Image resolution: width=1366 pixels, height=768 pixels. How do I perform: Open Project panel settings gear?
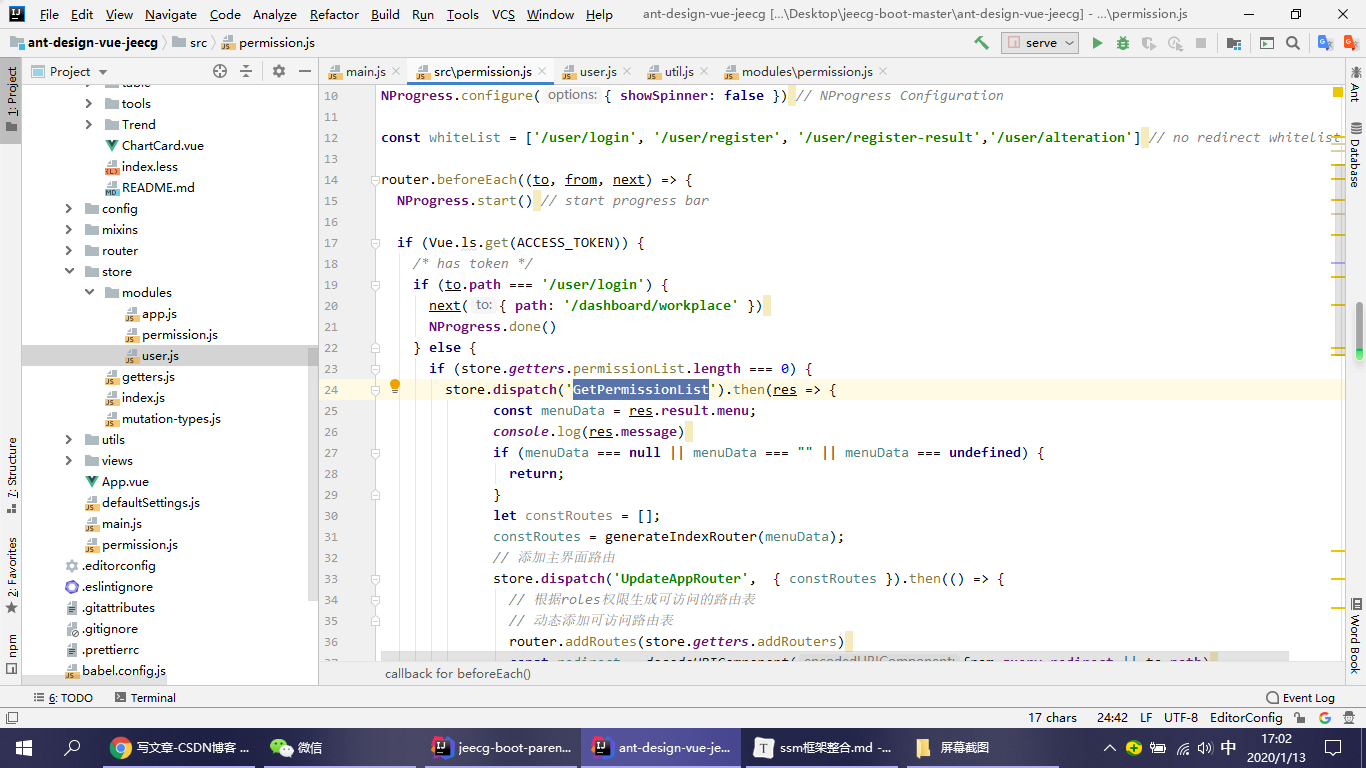pyautogui.click(x=279, y=71)
